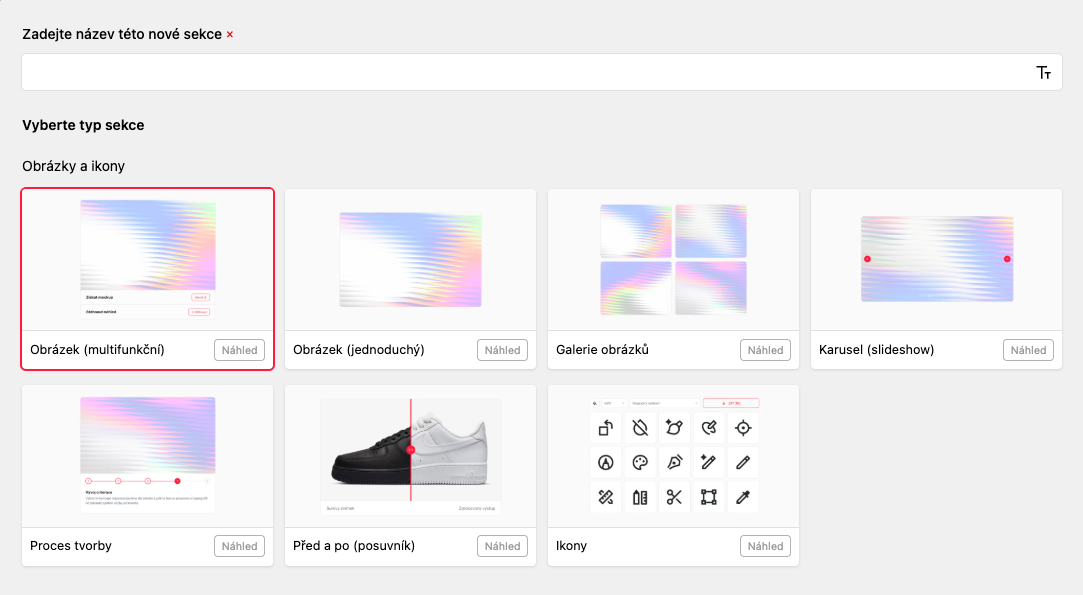1083x595 pixels.
Task: Select the Obrázek (jednoduchý) section type
Action: coord(410,279)
